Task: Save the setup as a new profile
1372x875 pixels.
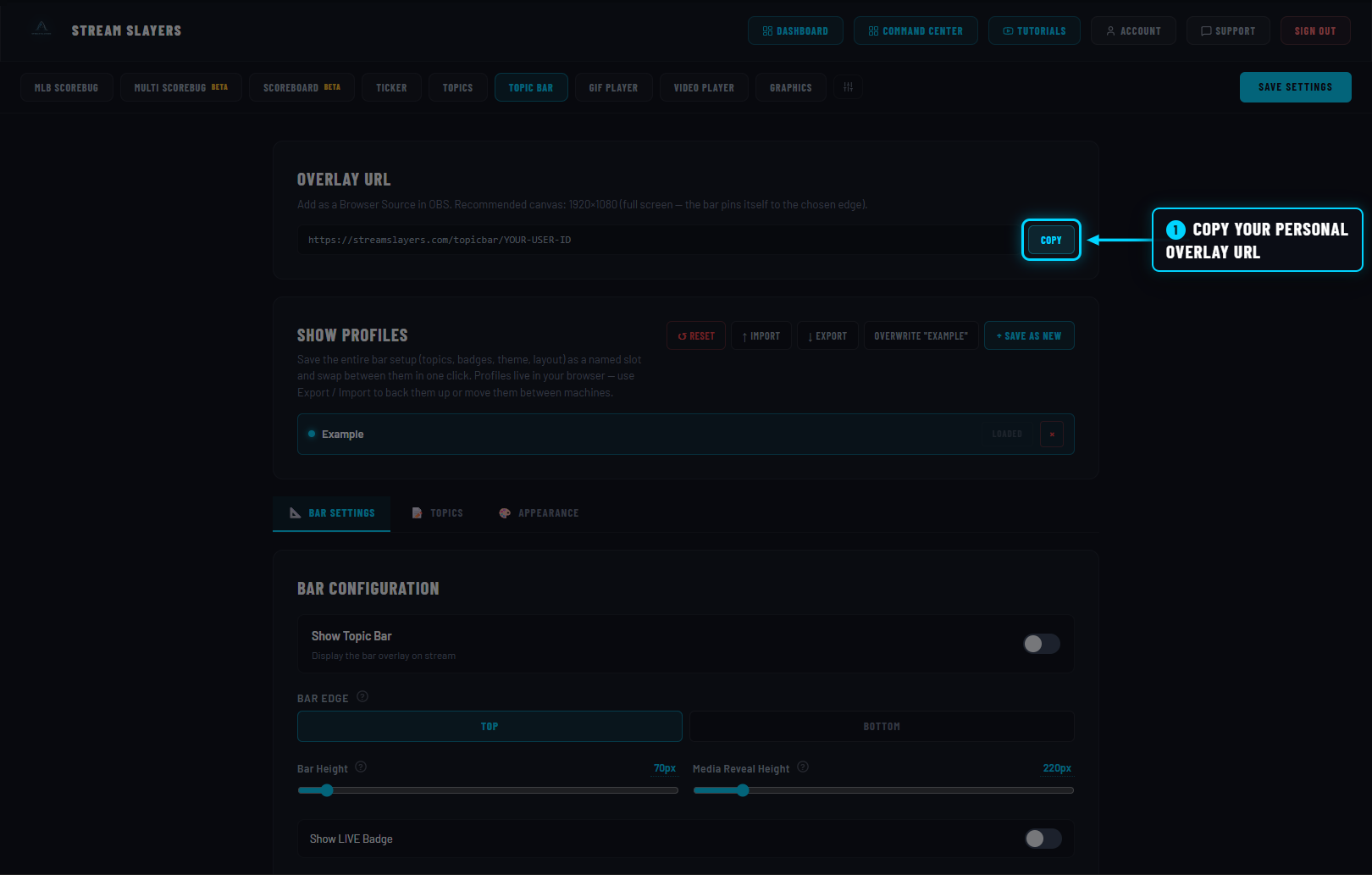Action: click(1029, 335)
